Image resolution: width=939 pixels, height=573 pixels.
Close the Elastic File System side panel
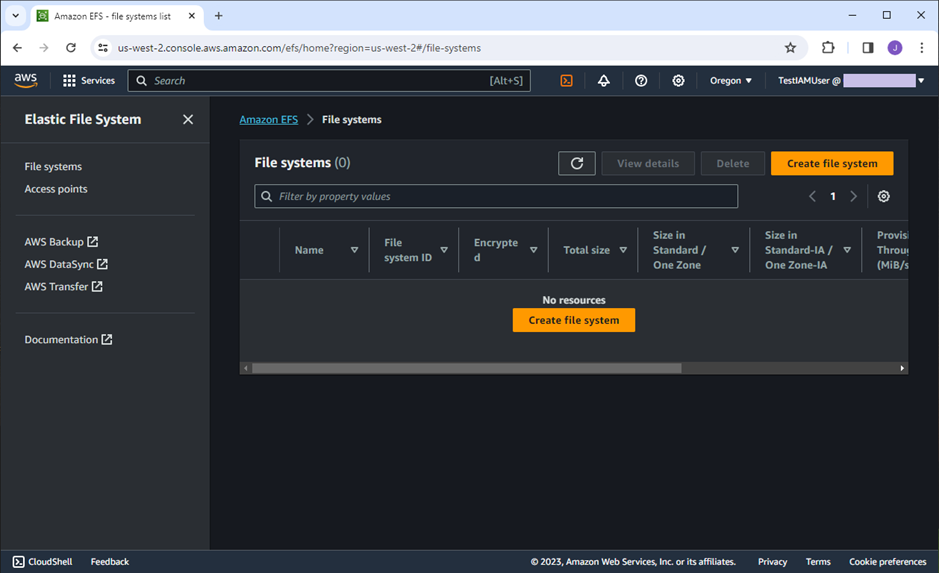pyautogui.click(x=188, y=120)
